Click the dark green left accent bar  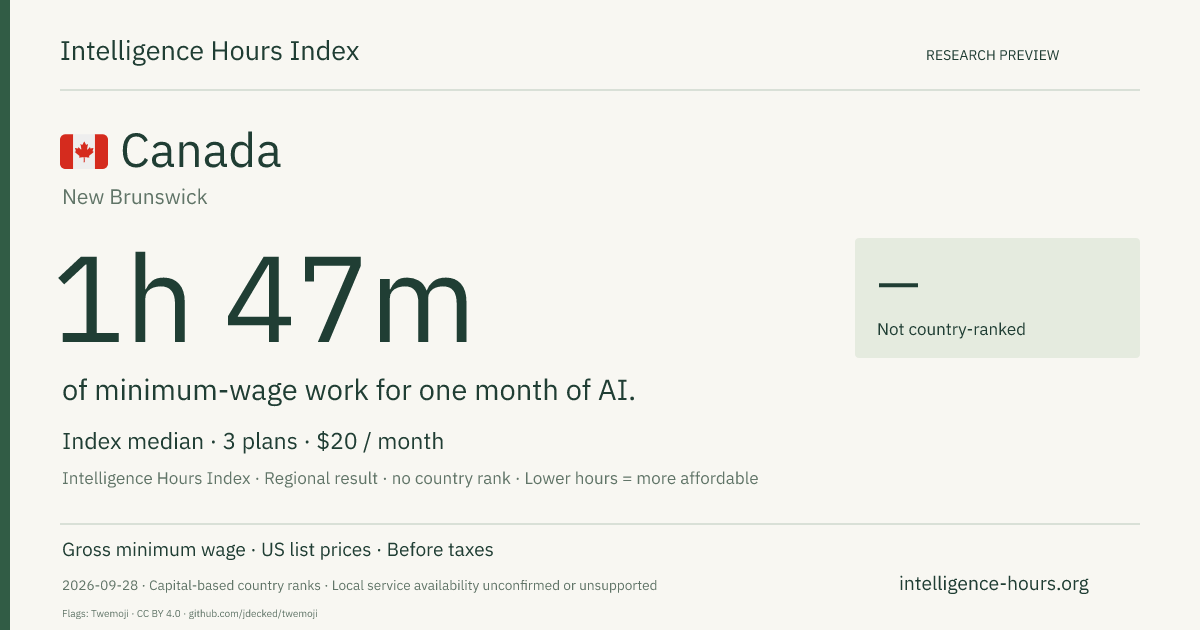pyautogui.click(x=5, y=315)
